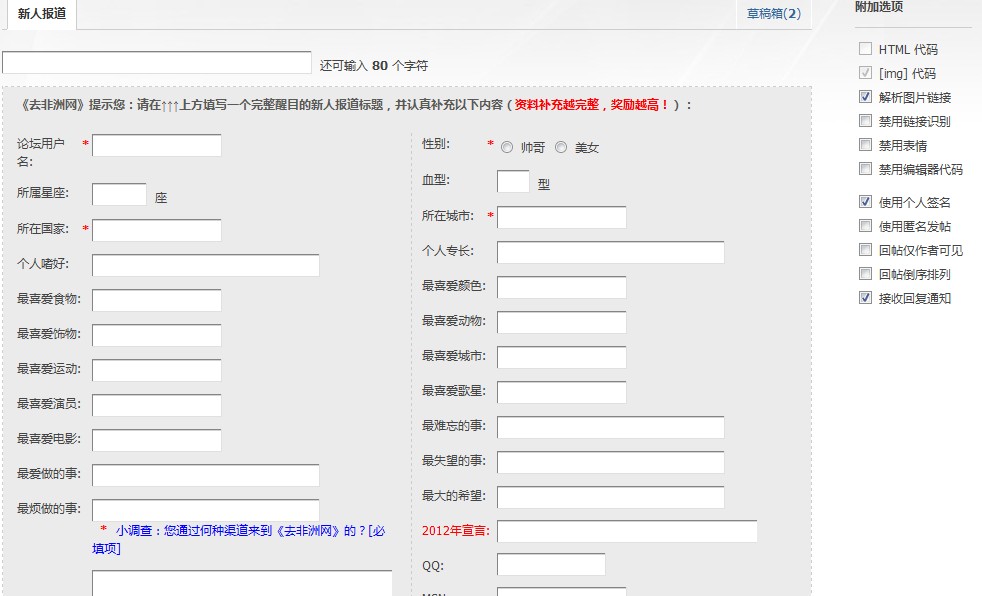Check 禁用编辑器代码 option
This screenshot has height=596, width=982.
[864, 169]
